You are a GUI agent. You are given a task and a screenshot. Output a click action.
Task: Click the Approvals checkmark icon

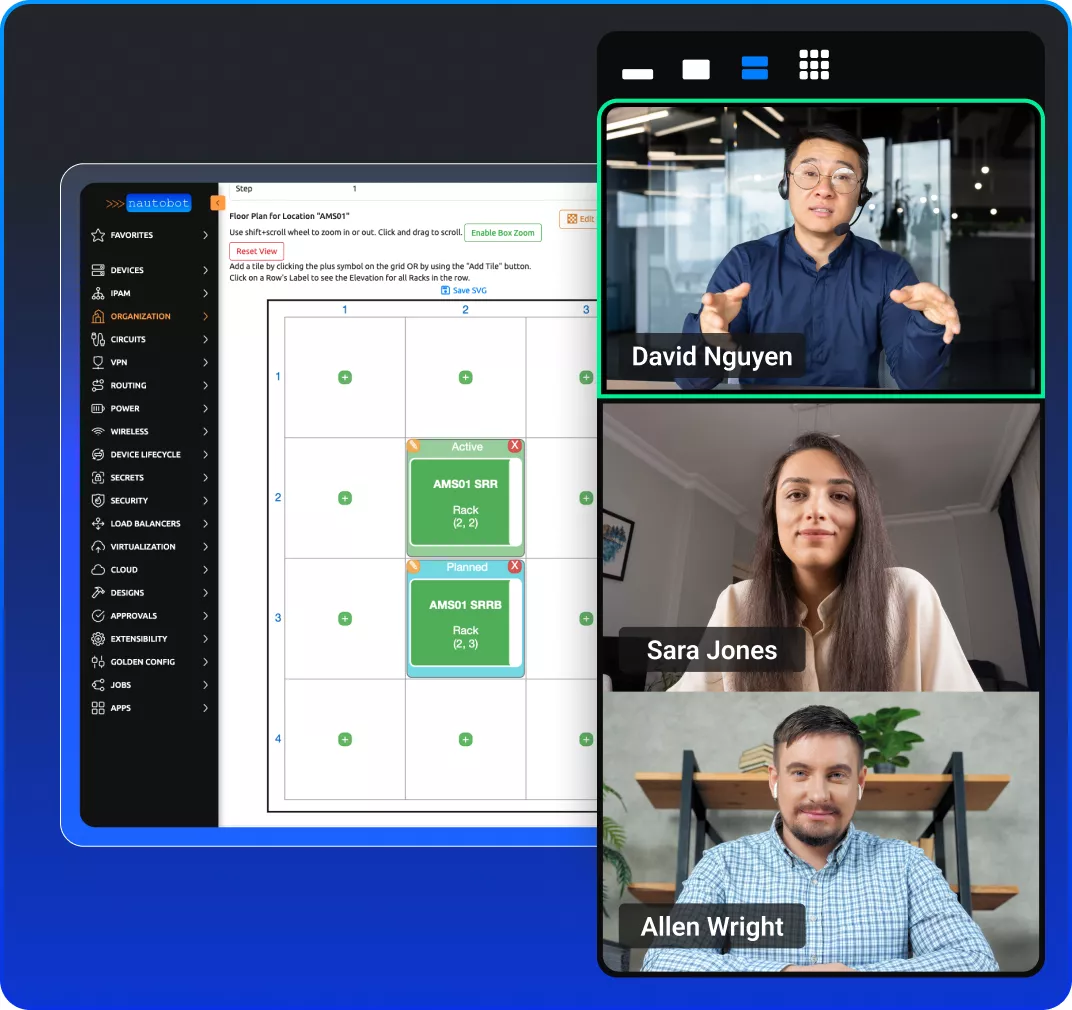pos(98,615)
